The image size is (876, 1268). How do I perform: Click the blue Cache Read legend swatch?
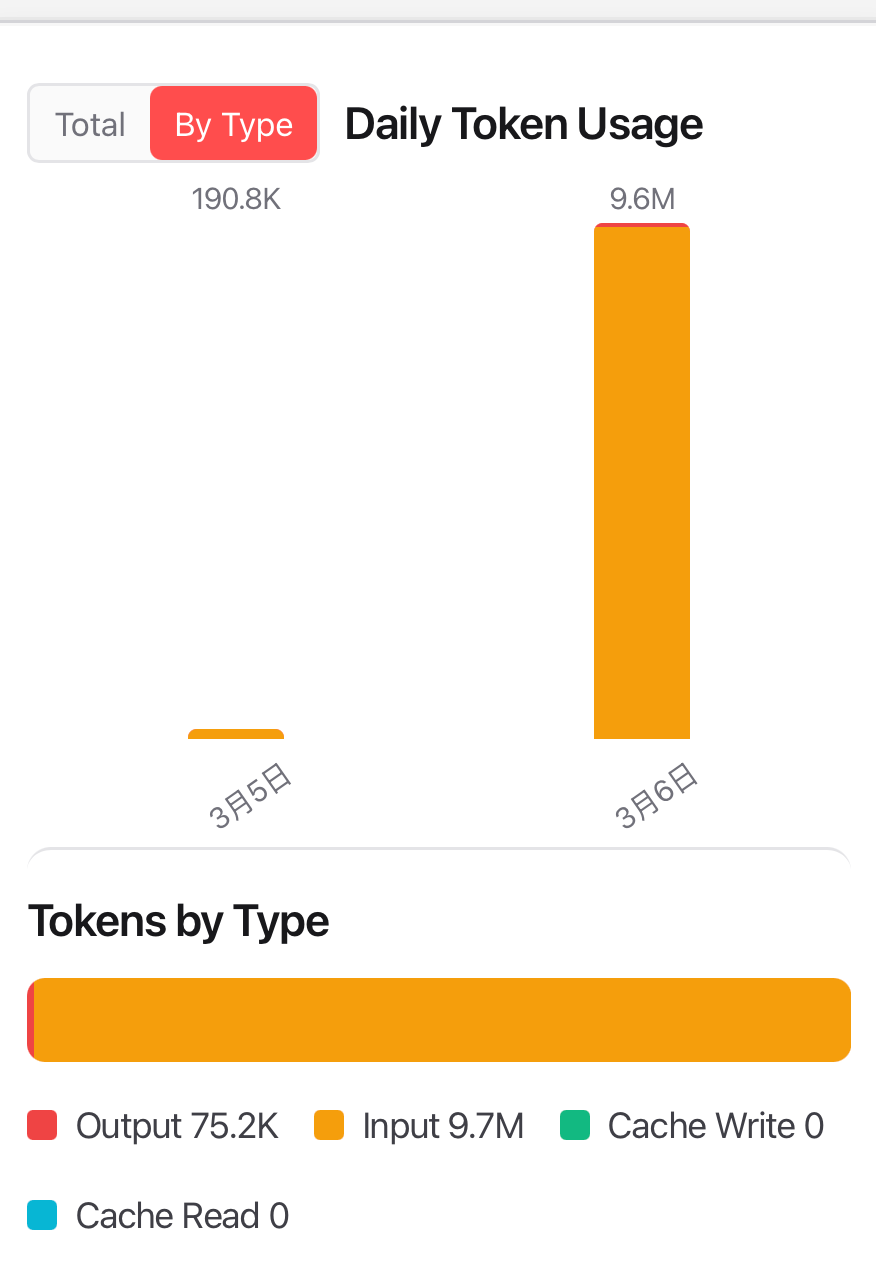point(42,1216)
